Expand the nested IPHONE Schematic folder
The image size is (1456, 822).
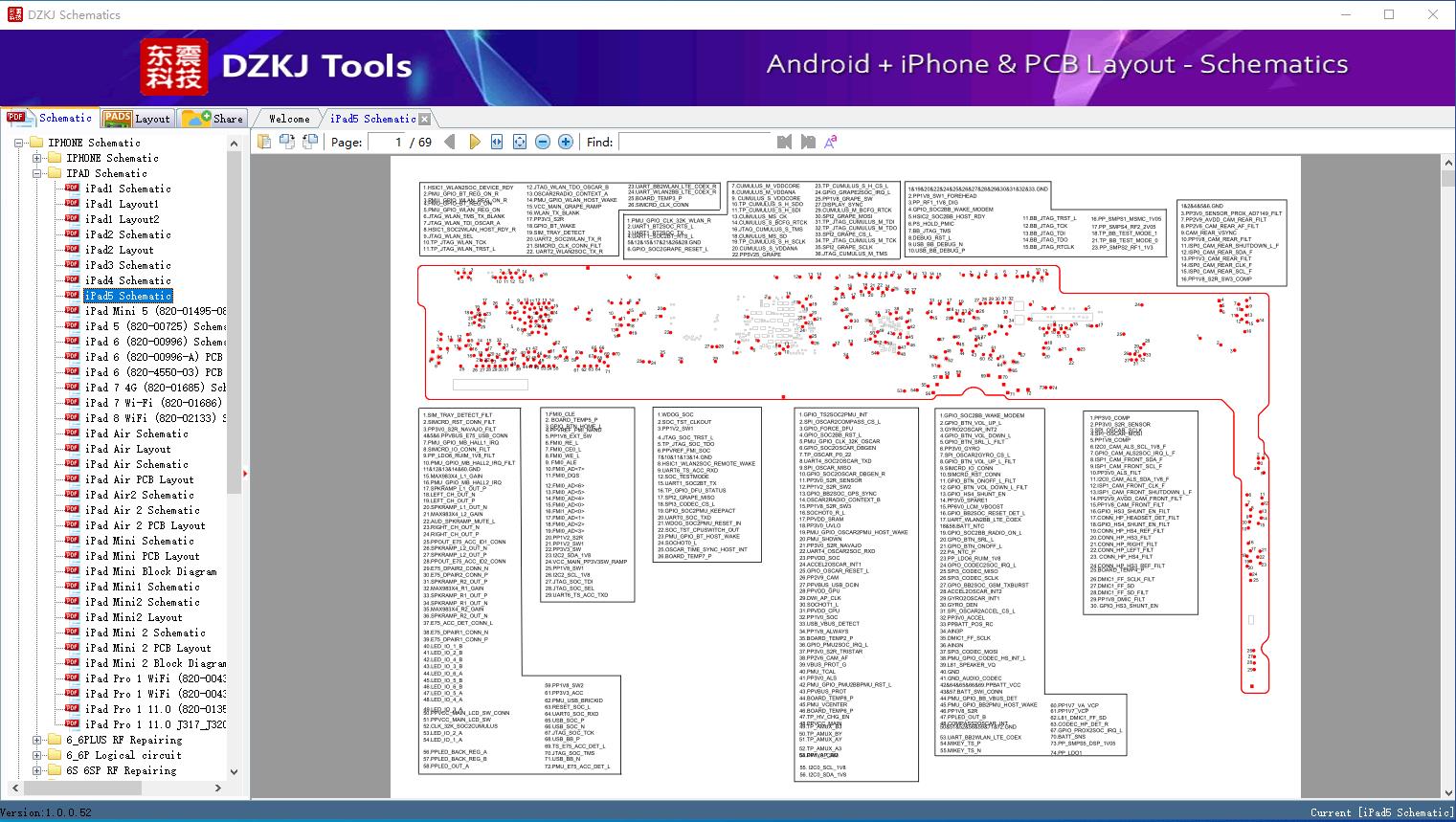pos(36,158)
